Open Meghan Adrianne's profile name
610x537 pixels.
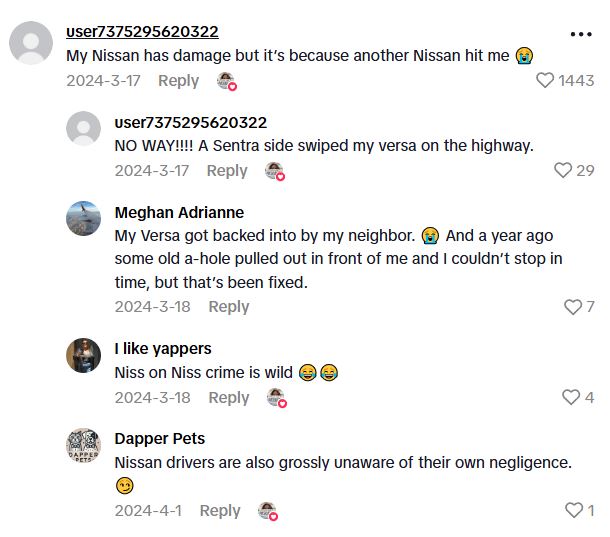click(x=179, y=212)
